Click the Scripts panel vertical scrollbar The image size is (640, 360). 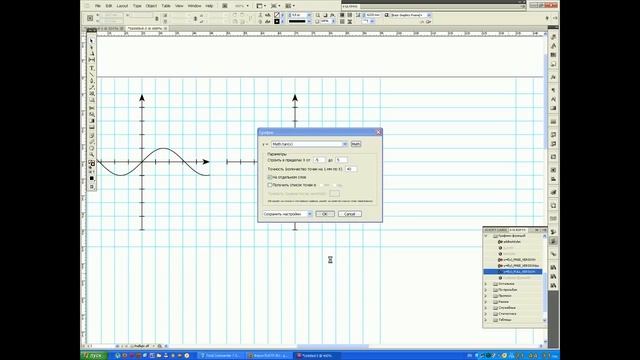coord(545,278)
